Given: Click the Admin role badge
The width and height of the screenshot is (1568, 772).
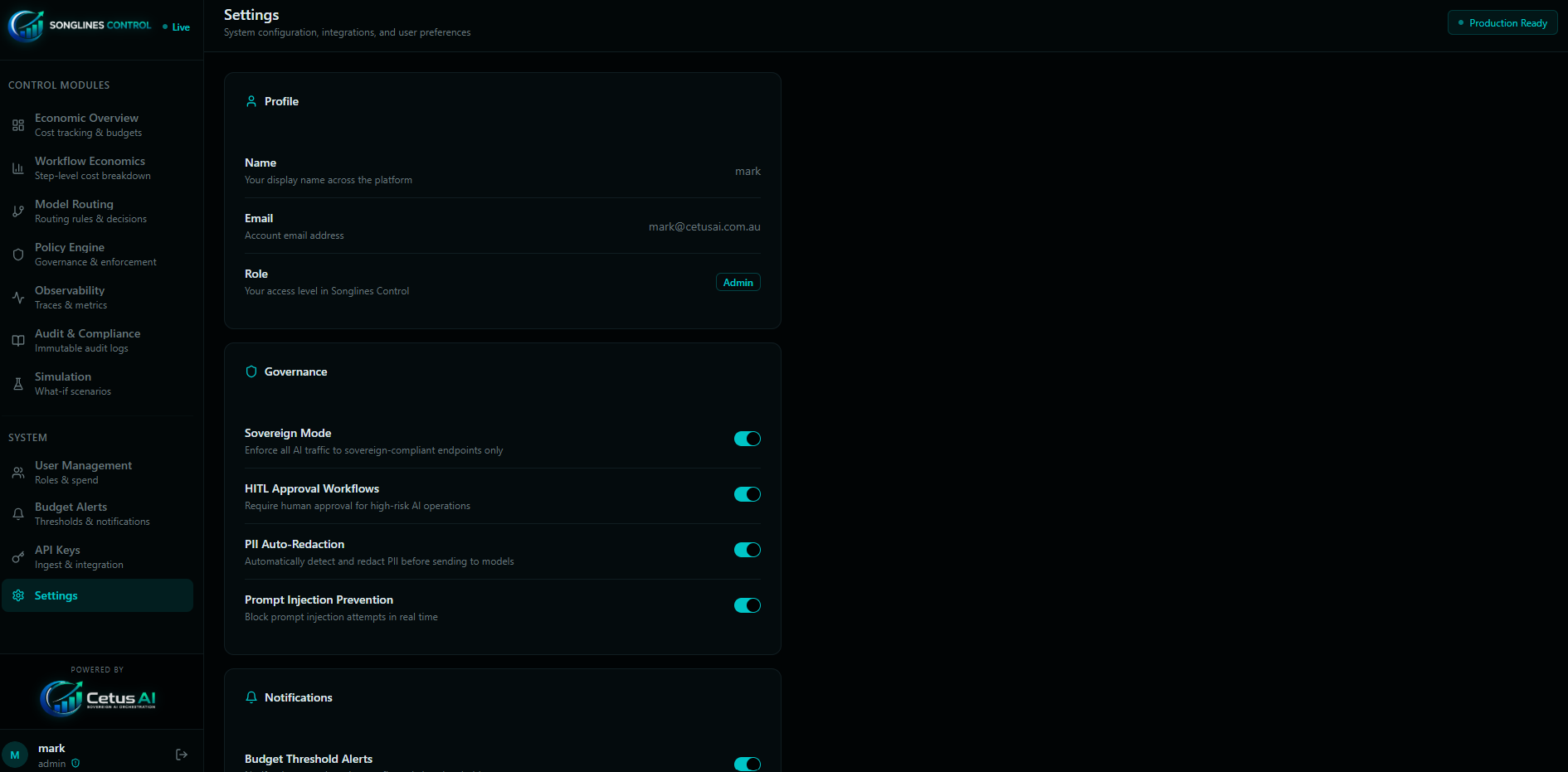Looking at the screenshot, I should click(x=738, y=283).
